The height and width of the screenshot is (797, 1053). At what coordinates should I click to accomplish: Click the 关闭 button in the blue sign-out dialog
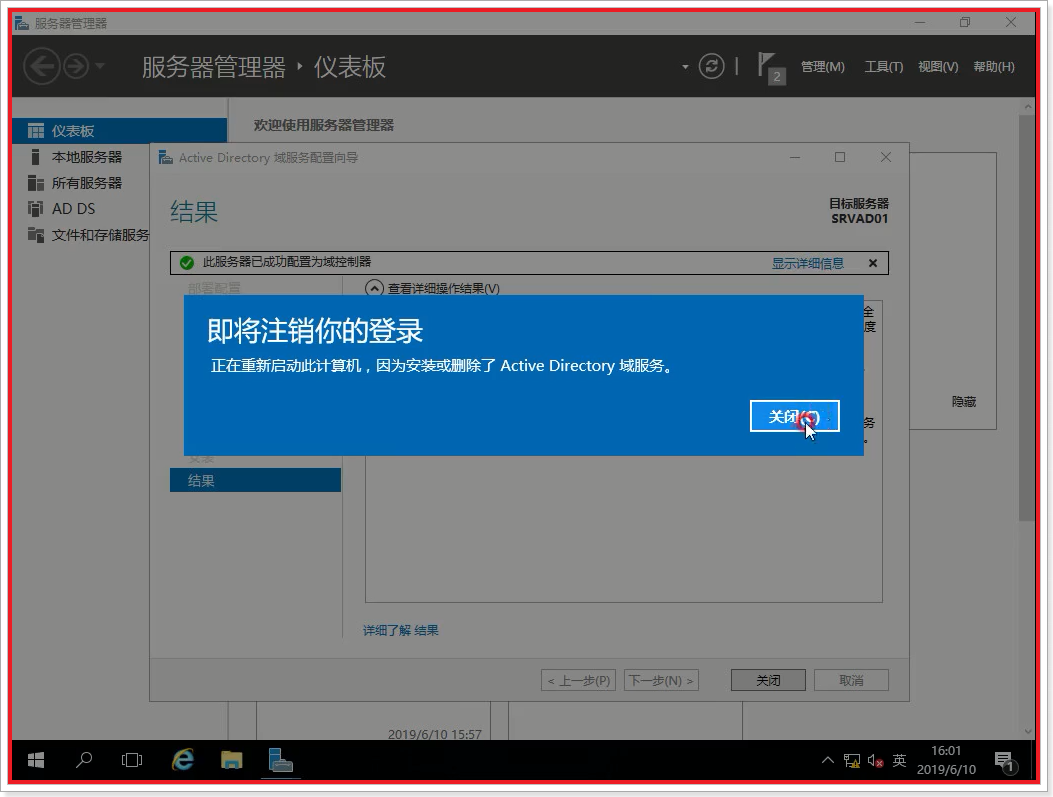794,416
